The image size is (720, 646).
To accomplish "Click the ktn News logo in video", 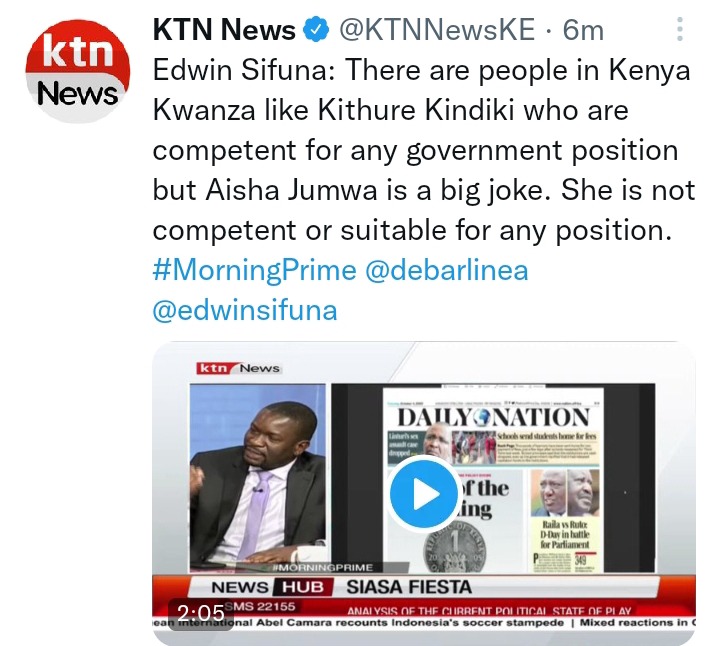I will (x=238, y=368).
